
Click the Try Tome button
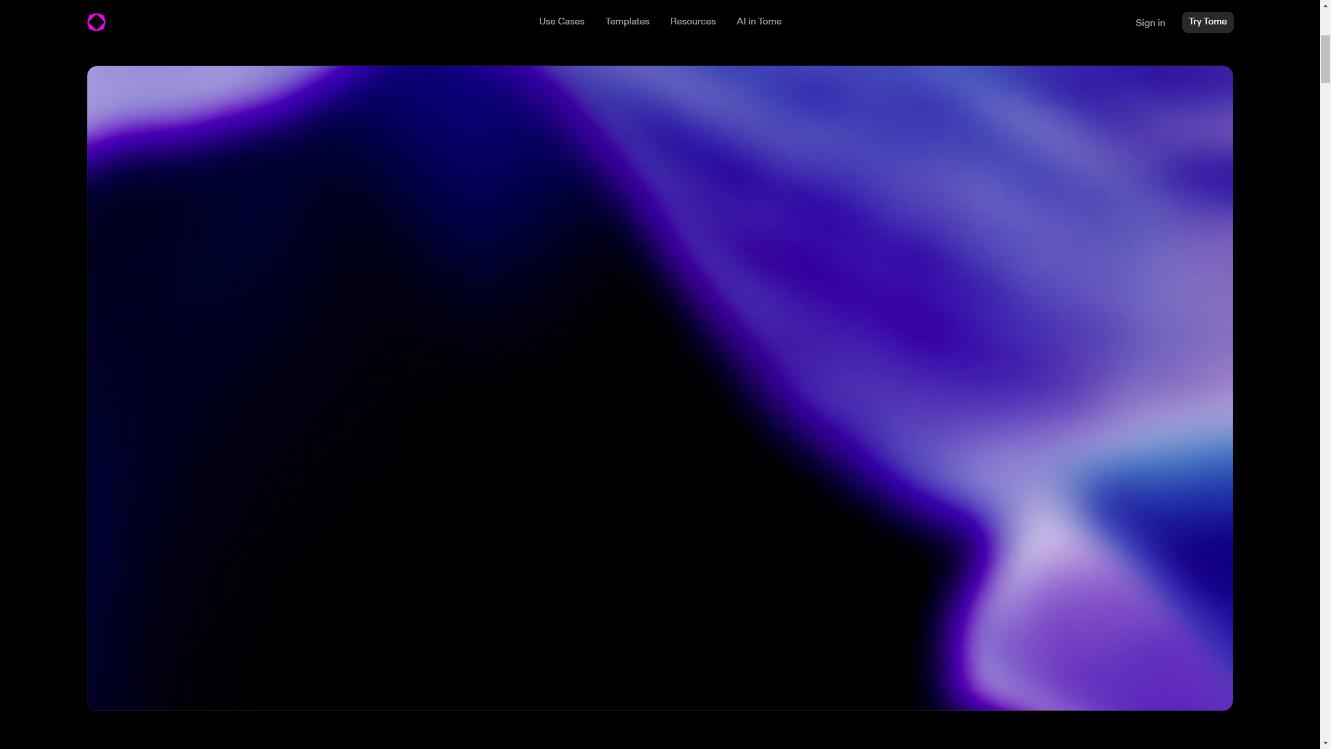(1207, 22)
